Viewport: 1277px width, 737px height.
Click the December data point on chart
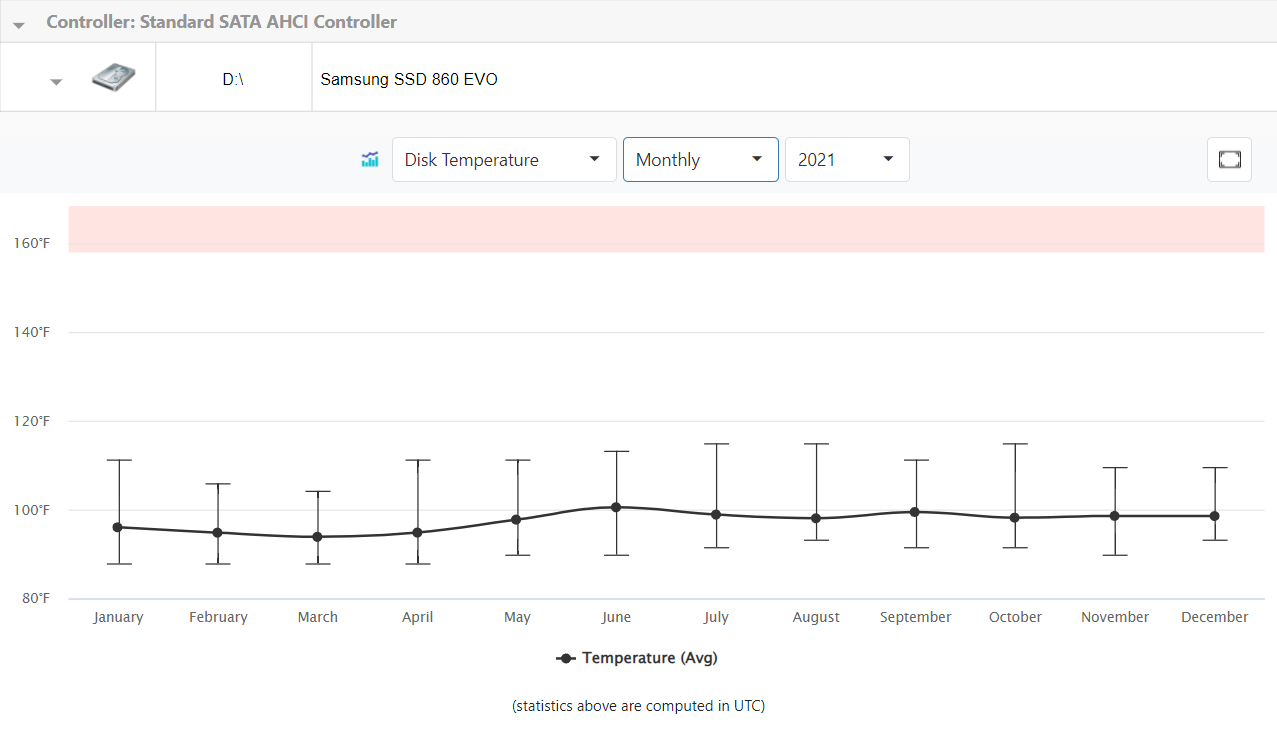point(1214,516)
